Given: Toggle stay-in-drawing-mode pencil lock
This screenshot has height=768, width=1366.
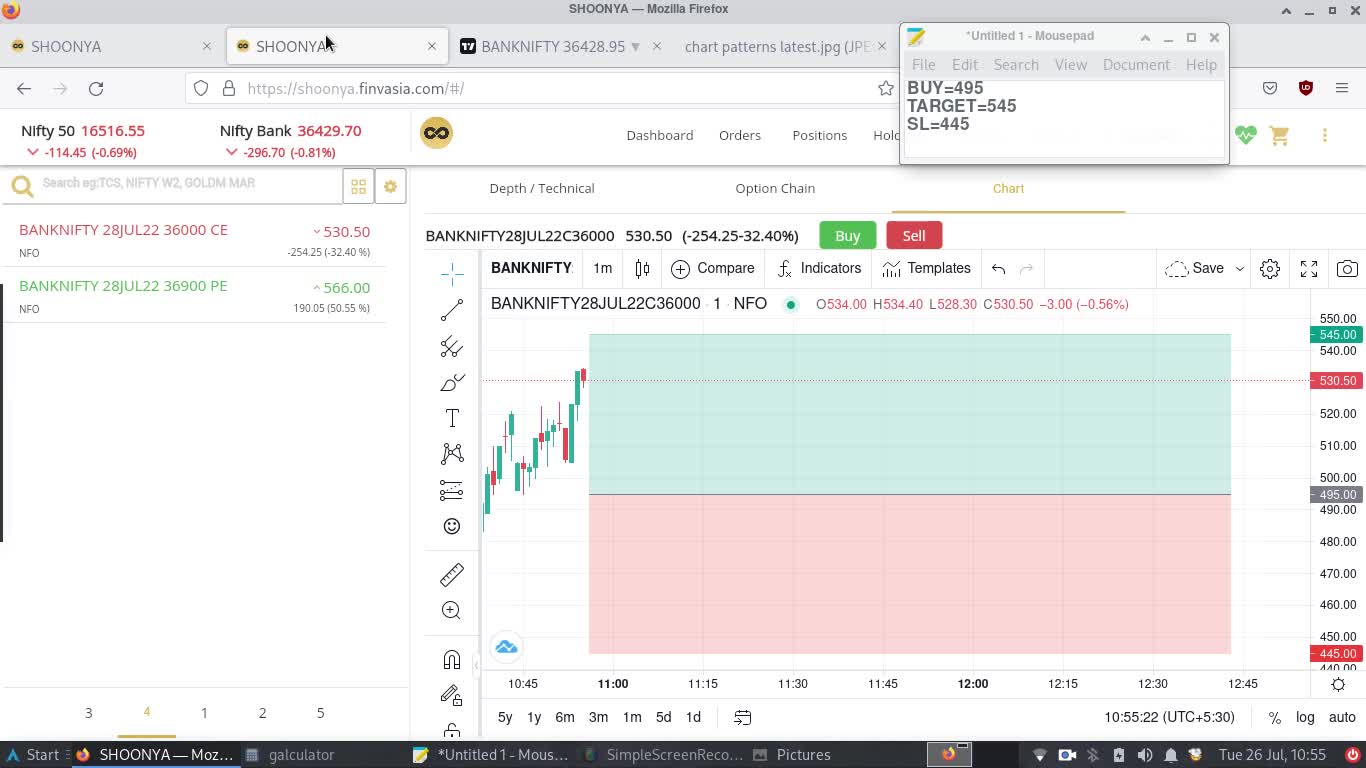Looking at the screenshot, I should point(452,696).
